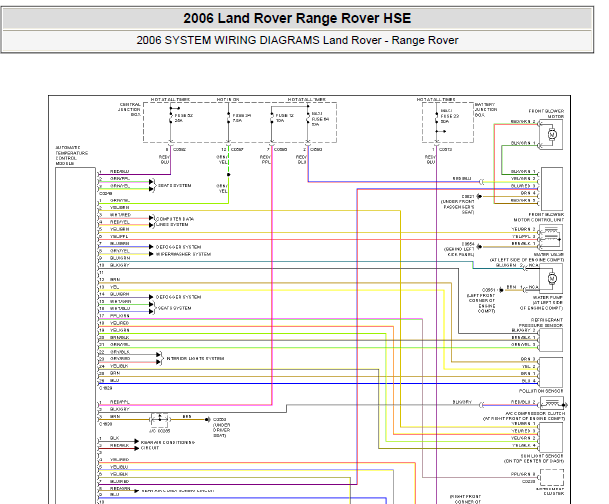
Task: Select the 'REFRIGERANT PRESSURE SENSOR' label
Action: (541, 323)
